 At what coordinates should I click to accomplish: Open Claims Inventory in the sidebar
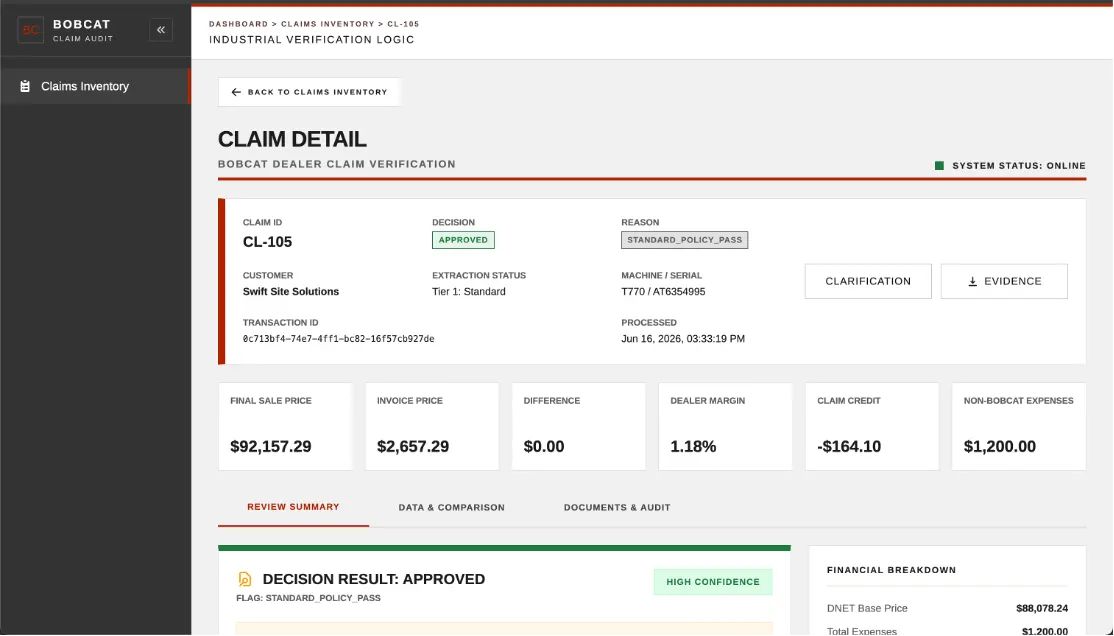point(95,86)
